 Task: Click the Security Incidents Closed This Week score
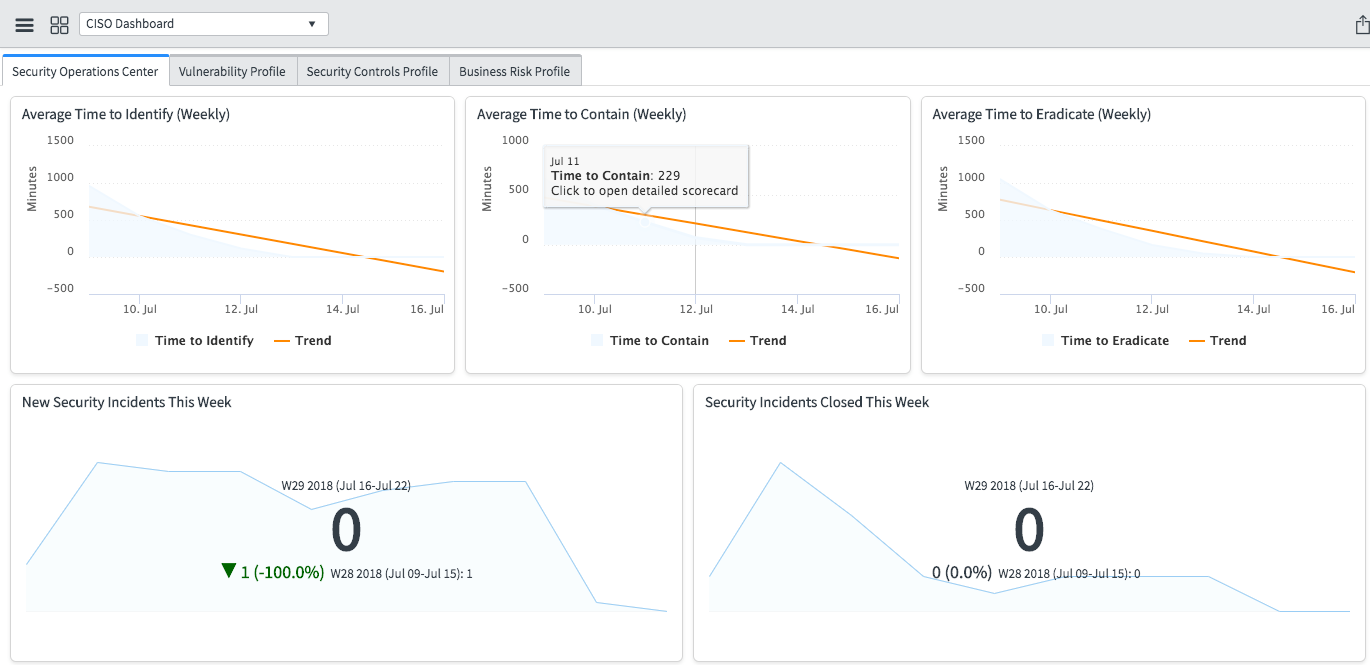pos(1029,531)
